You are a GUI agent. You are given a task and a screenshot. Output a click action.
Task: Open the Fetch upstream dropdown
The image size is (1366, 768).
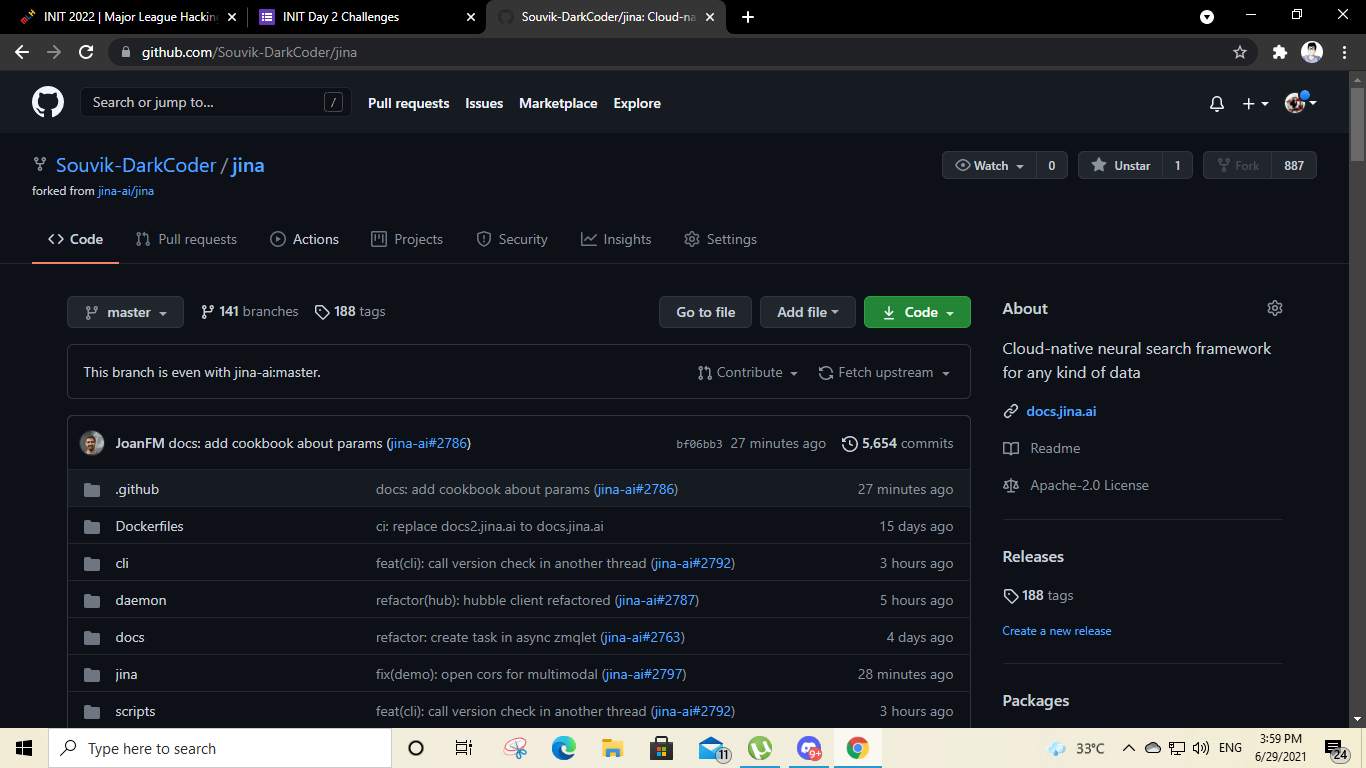884,372
